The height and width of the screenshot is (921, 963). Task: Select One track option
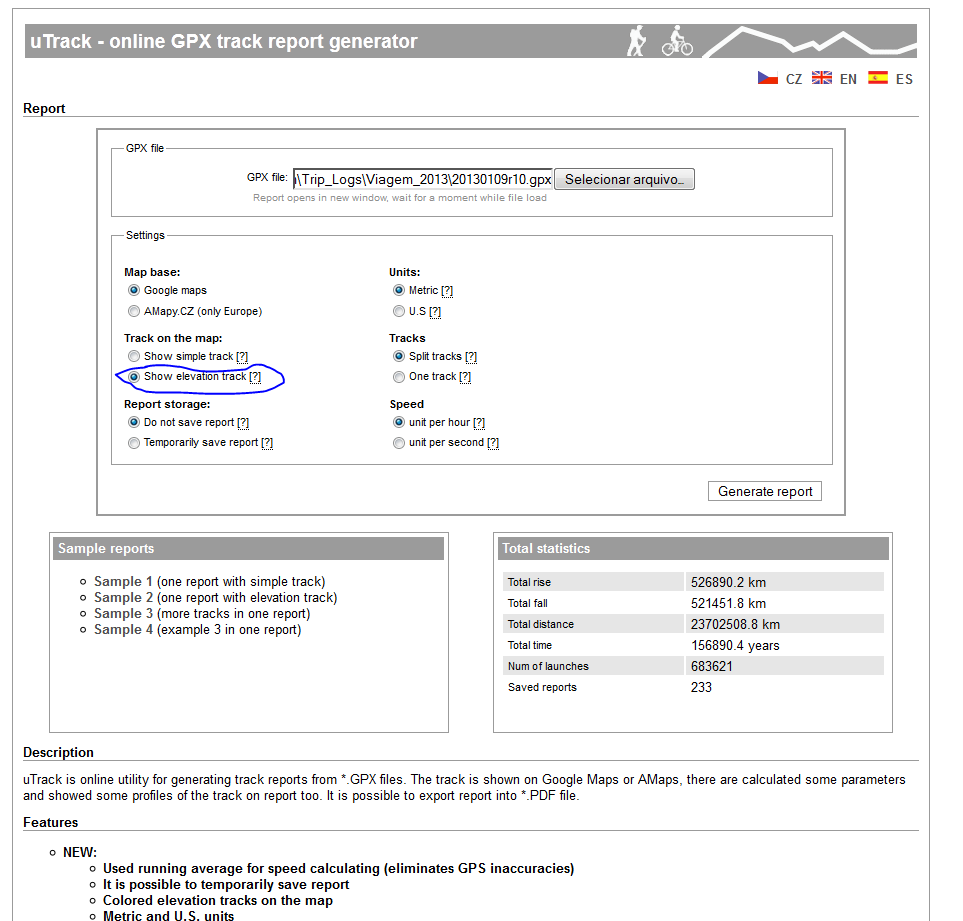click(x=399, y=377)
